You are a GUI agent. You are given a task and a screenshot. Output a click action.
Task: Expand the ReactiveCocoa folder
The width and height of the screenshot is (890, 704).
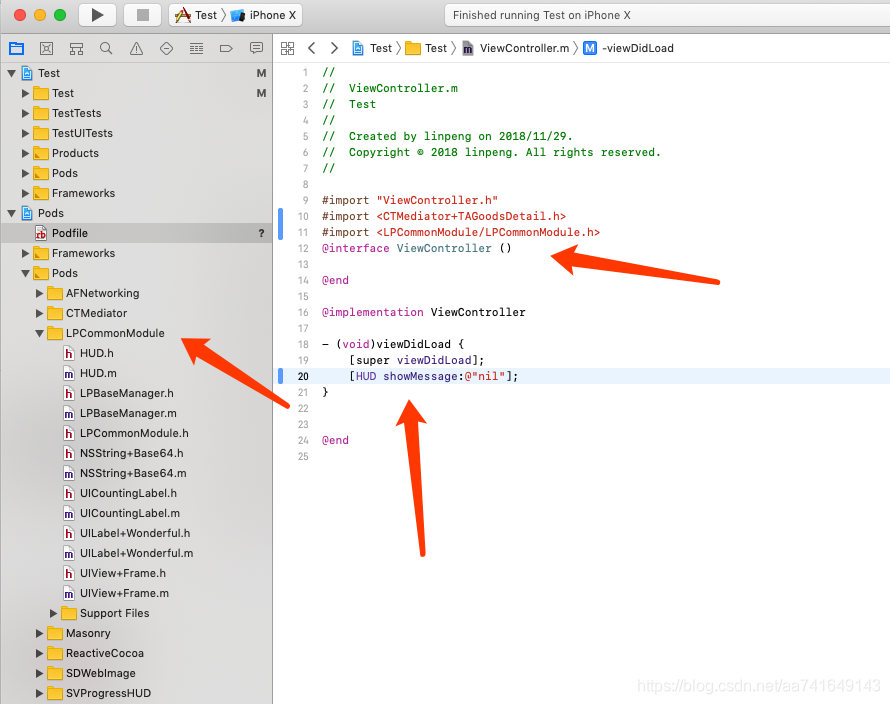coord(39,653)
